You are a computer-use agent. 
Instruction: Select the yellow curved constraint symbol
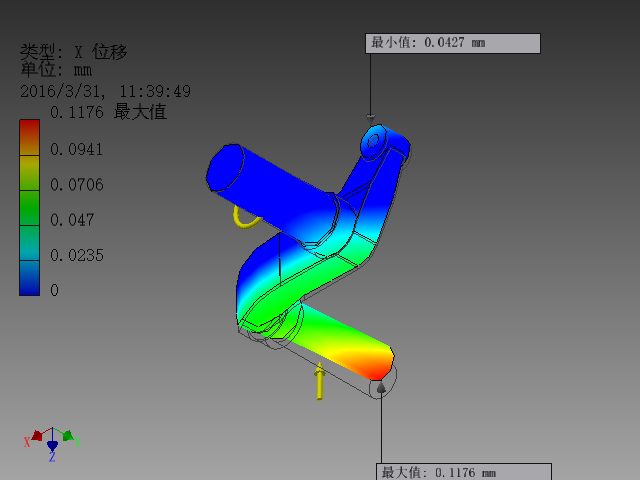click(x=246, y=217)
